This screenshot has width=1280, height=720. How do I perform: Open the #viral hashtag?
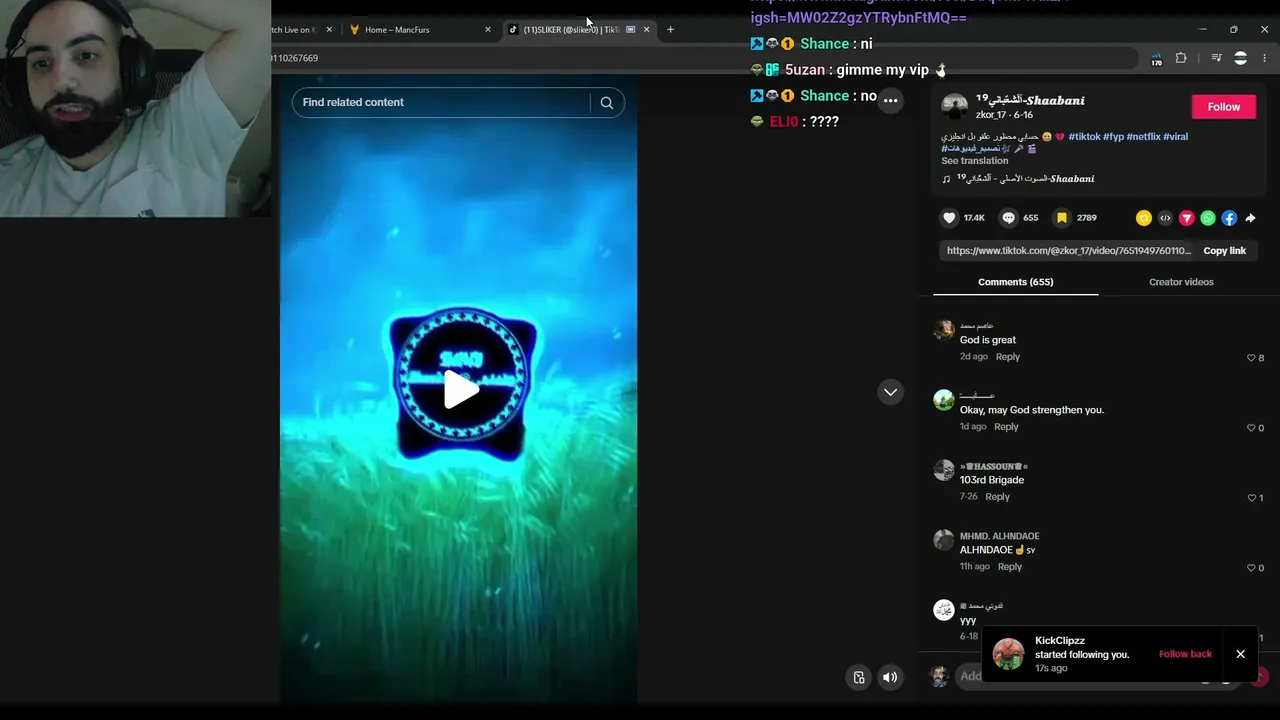click(1175, 137)
